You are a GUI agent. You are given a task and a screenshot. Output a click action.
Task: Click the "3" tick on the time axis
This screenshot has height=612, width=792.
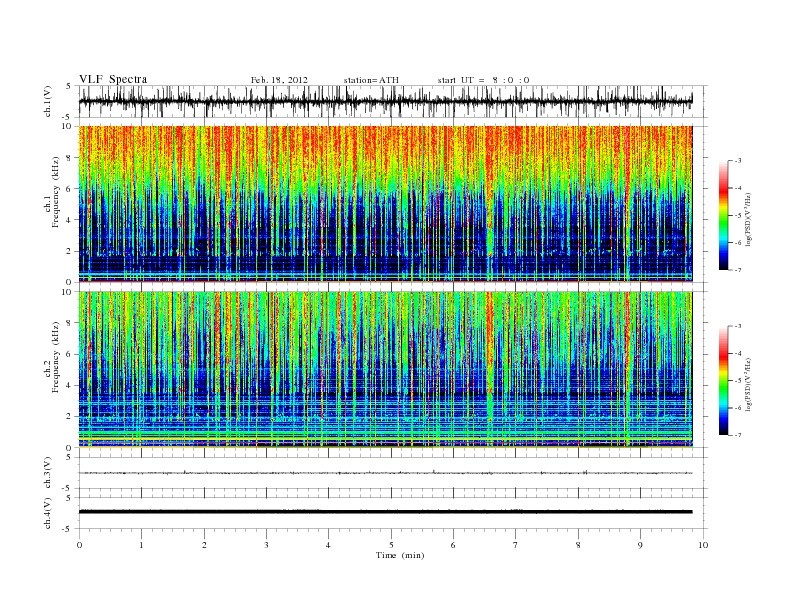[266, 545]
